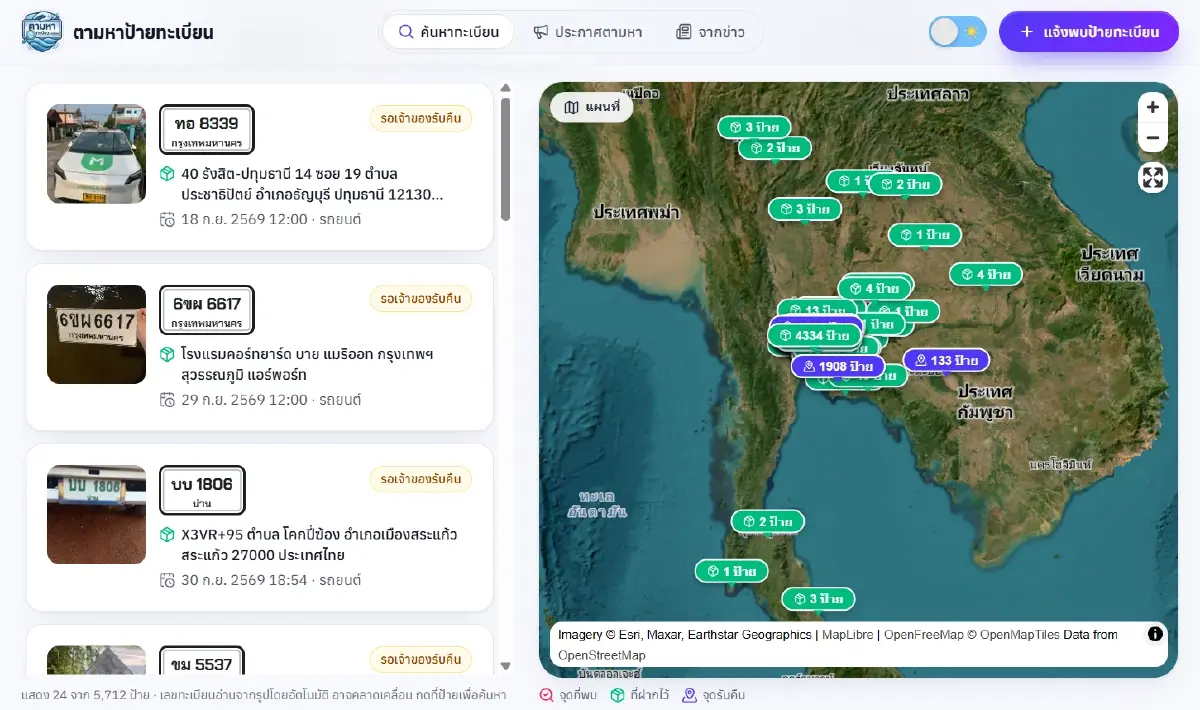This screenshot has height=710, width=1200.
Task: Click the X3VR+95 สระแก้ว address text
Action: pyautogui.click(x=319, y=544)
